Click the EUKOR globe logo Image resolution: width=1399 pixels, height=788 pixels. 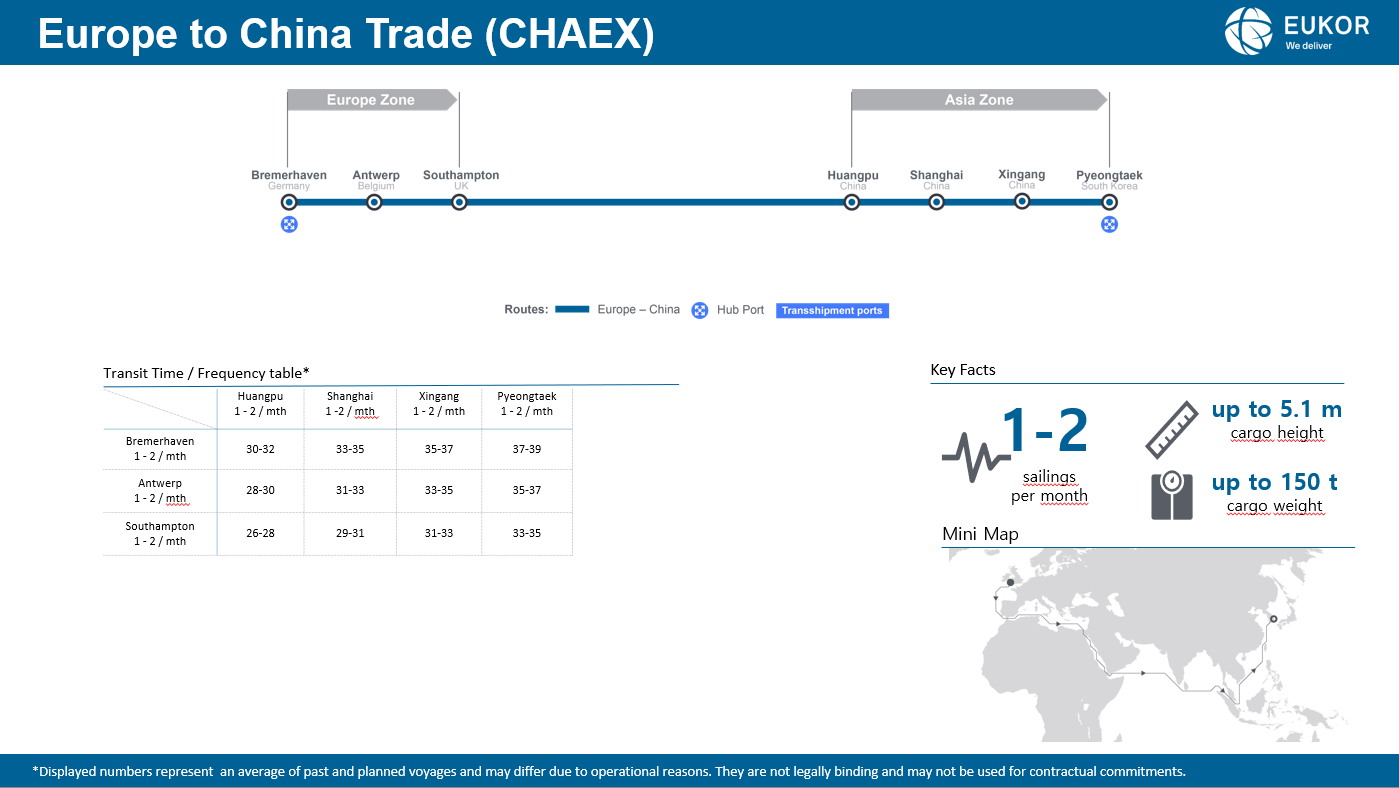pos(1249,31)
